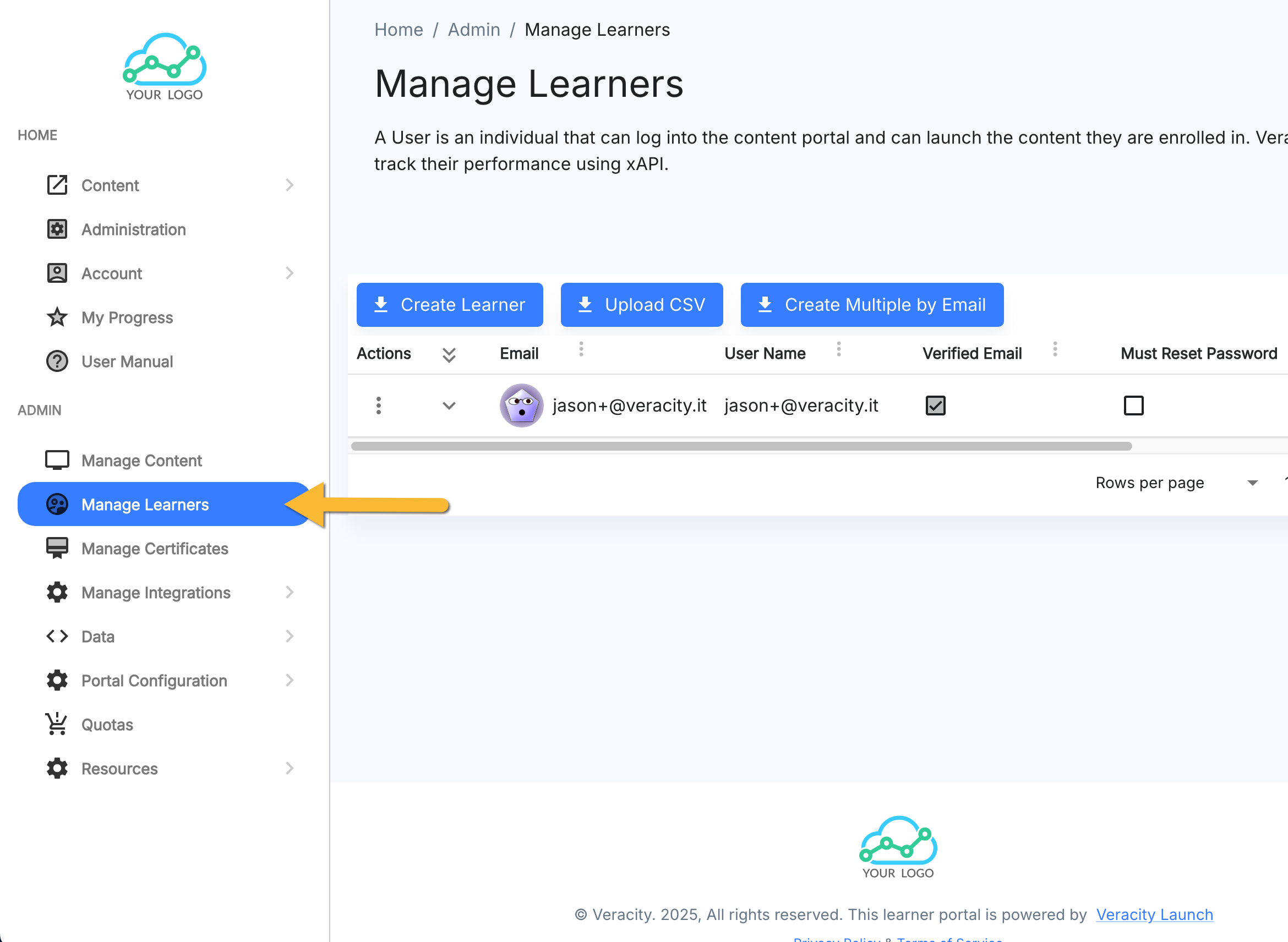Viewport: 1288px width, 942px height.
Task: Click the Manage Certificates icon
Action: (x=57, y=548)
